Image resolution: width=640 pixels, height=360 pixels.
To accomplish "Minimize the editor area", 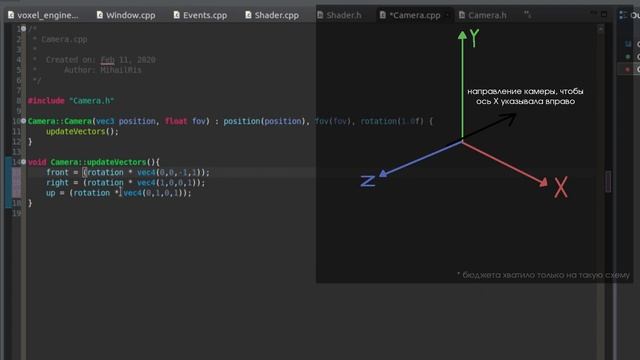I will click(x=593, y=13).
